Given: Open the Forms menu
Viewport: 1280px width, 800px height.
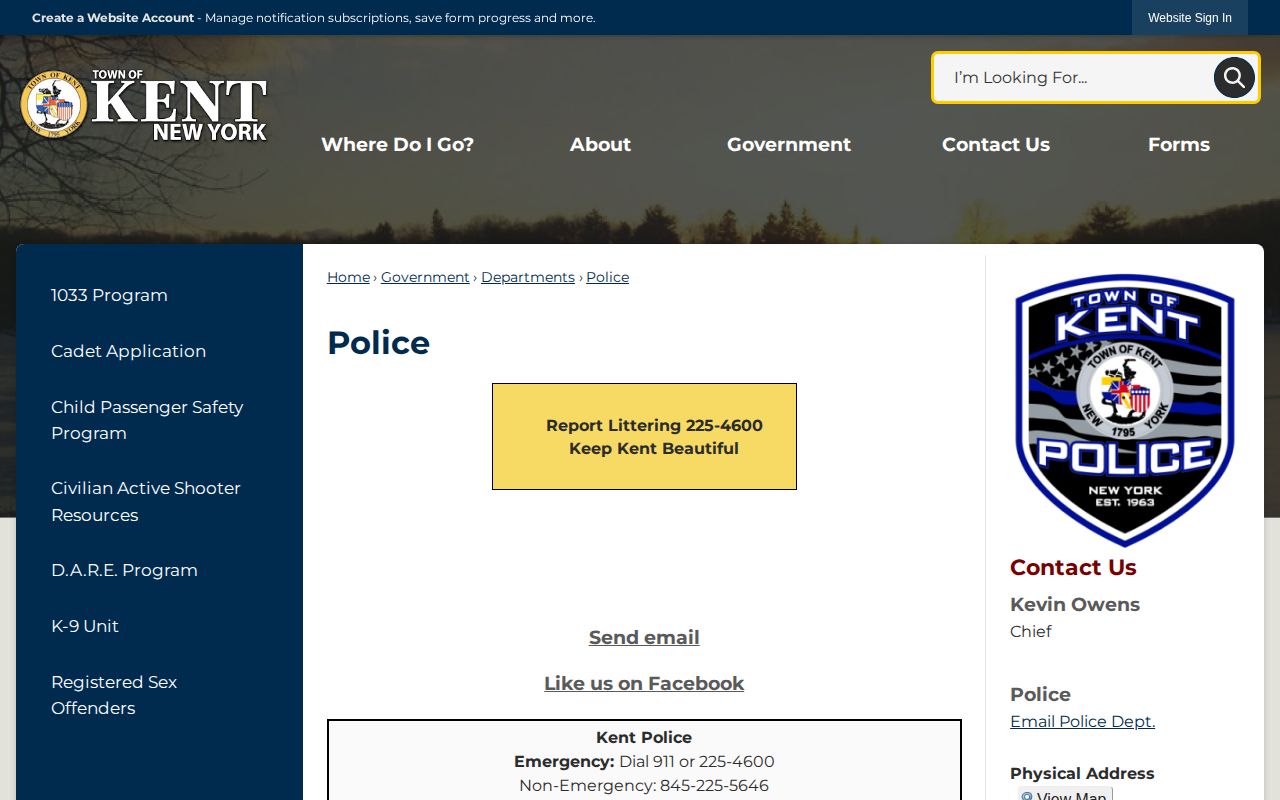Looking at the screenshot, I should [1179, 144].
